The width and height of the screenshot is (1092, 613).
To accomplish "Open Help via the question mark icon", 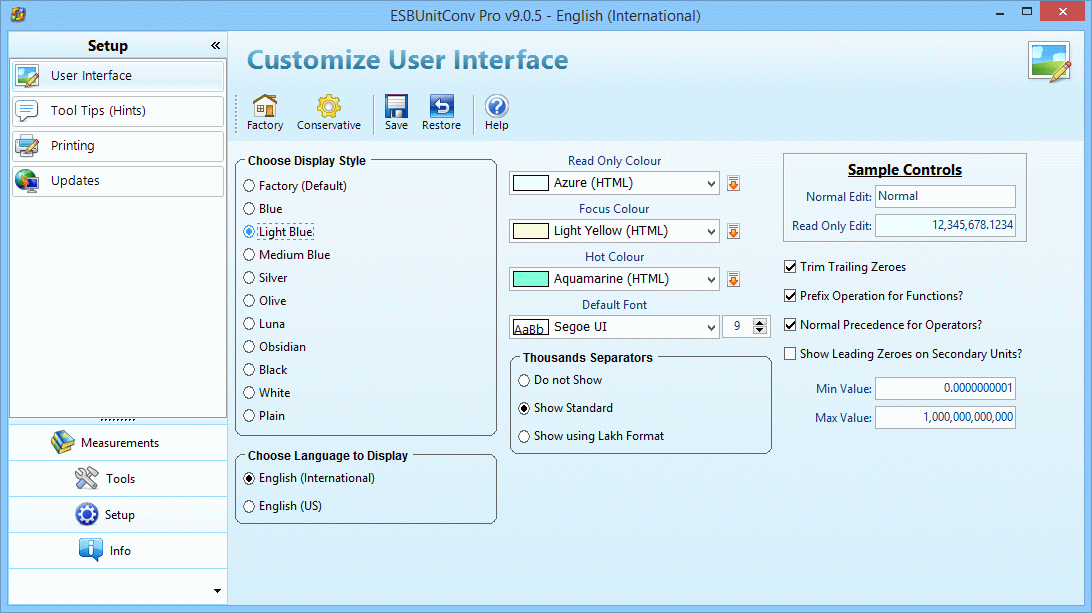I will 497,106.
